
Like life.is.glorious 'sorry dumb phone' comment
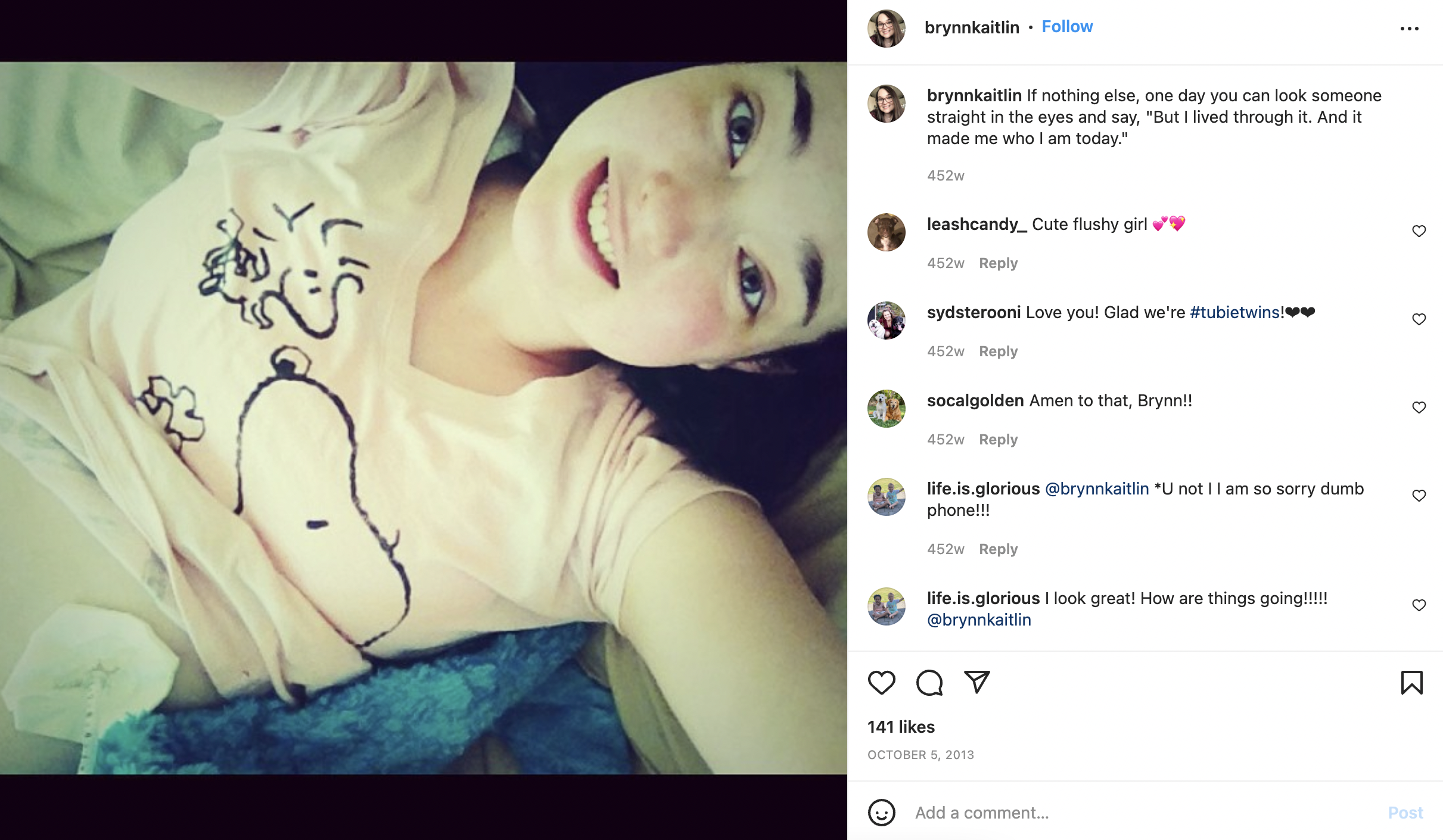(1419, 496)
